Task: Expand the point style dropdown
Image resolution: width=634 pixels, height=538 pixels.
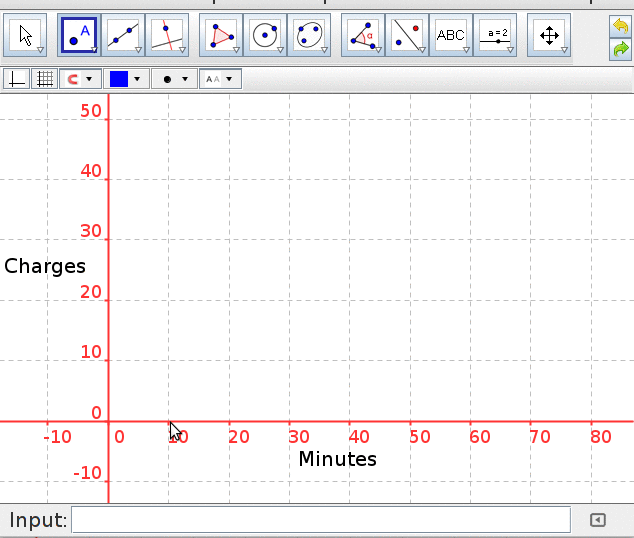Action: (x=174, y=79)
